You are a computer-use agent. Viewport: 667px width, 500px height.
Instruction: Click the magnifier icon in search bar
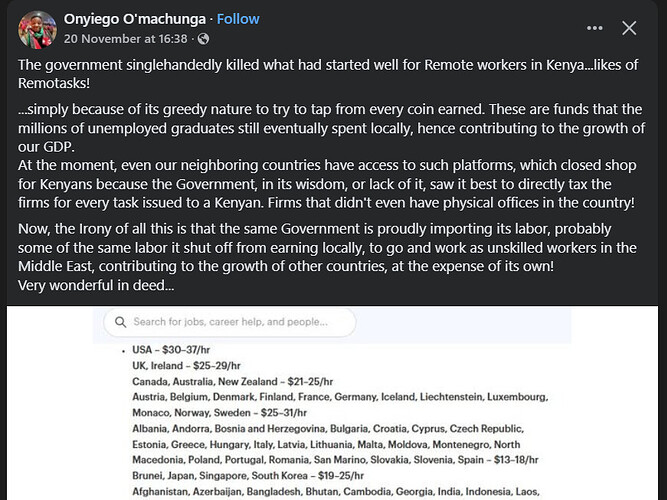pos(121,322)
